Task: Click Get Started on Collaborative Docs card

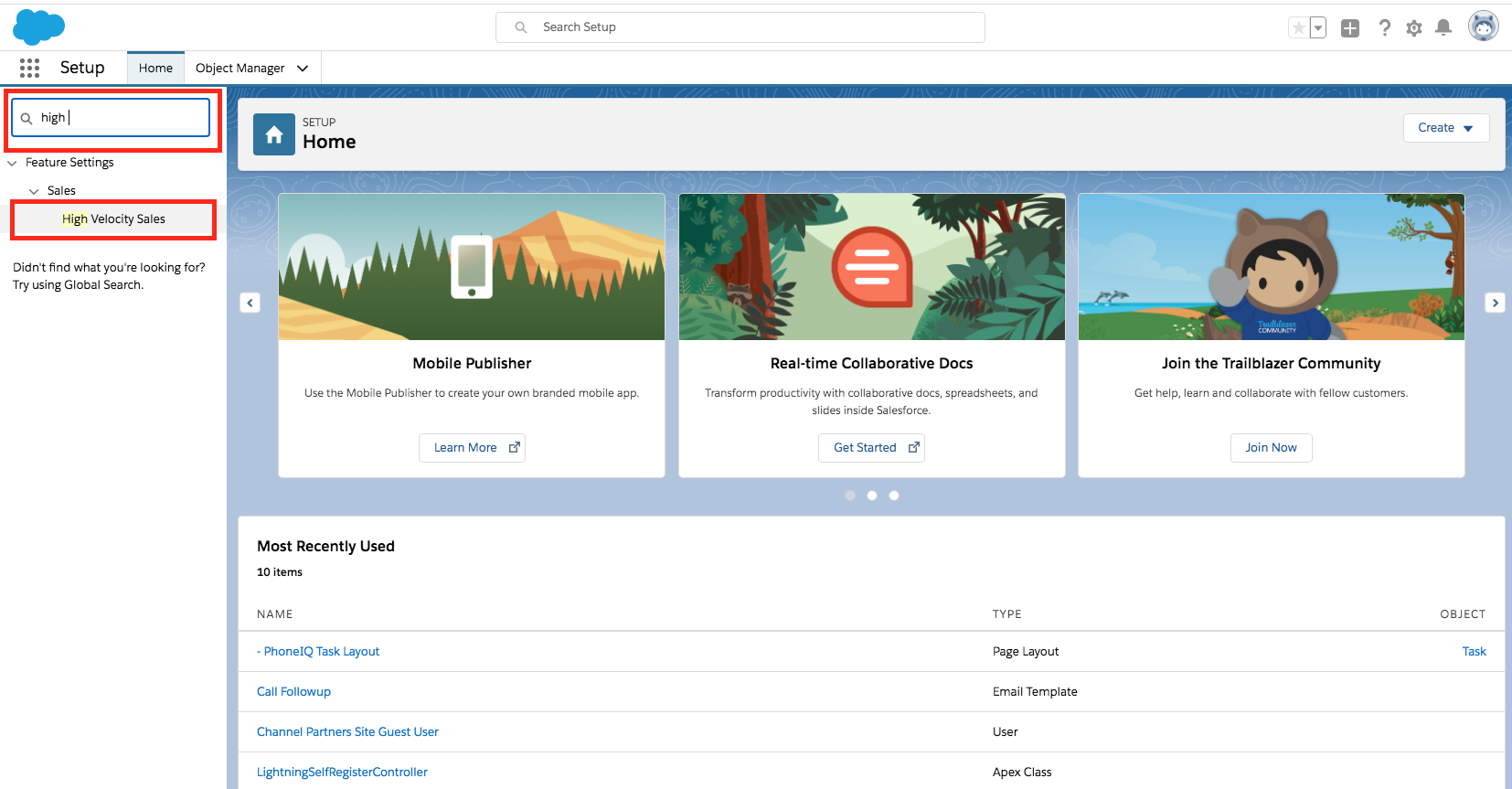Action: (x=871, y=448)
